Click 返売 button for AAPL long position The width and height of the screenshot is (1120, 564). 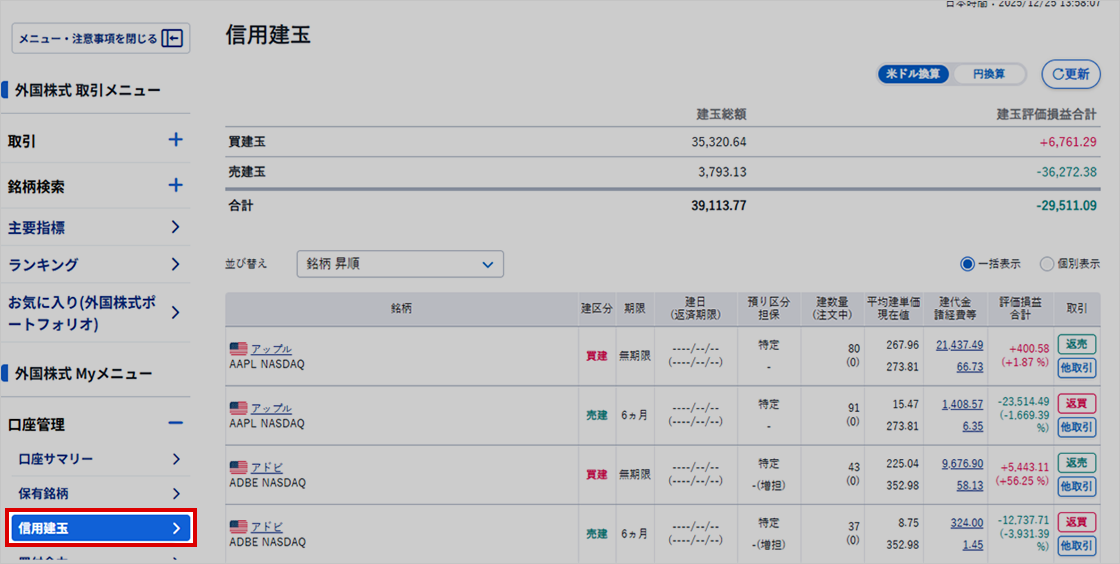1077,345
